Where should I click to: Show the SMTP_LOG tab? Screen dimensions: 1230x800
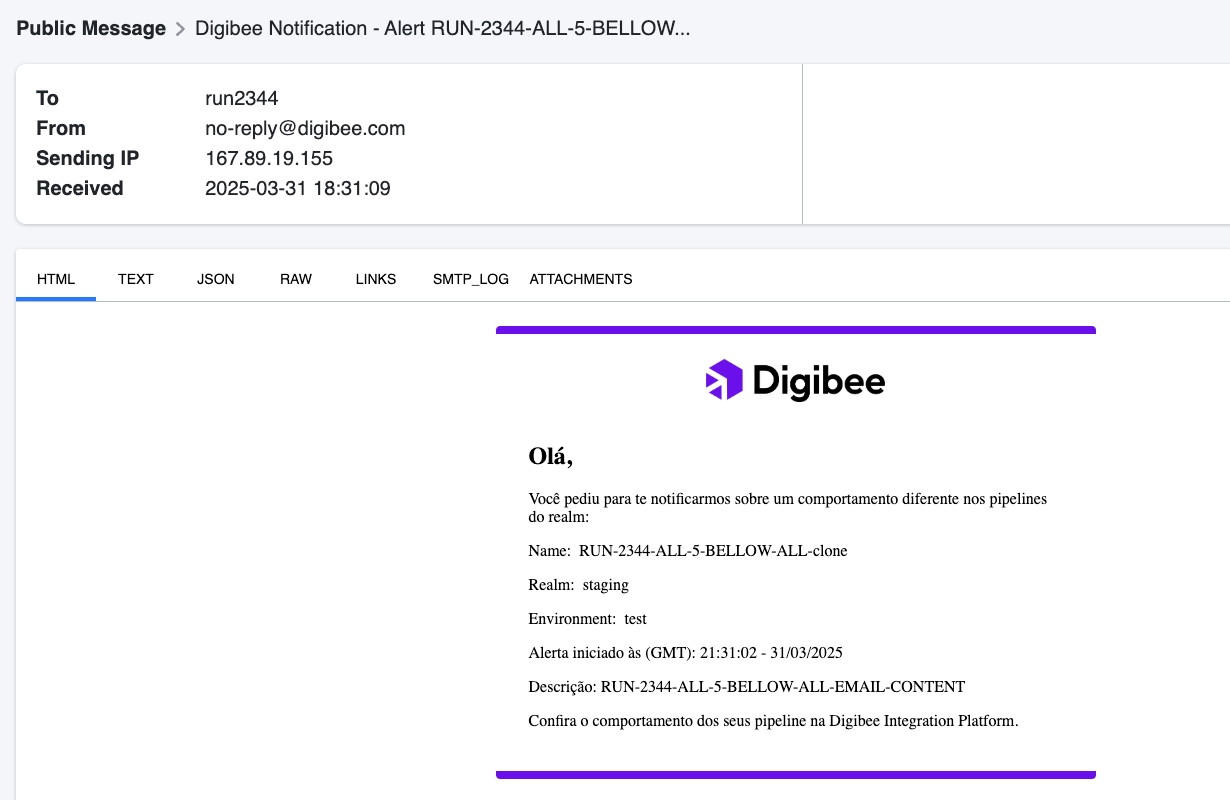pyautogui.click(x=471, y=279)
